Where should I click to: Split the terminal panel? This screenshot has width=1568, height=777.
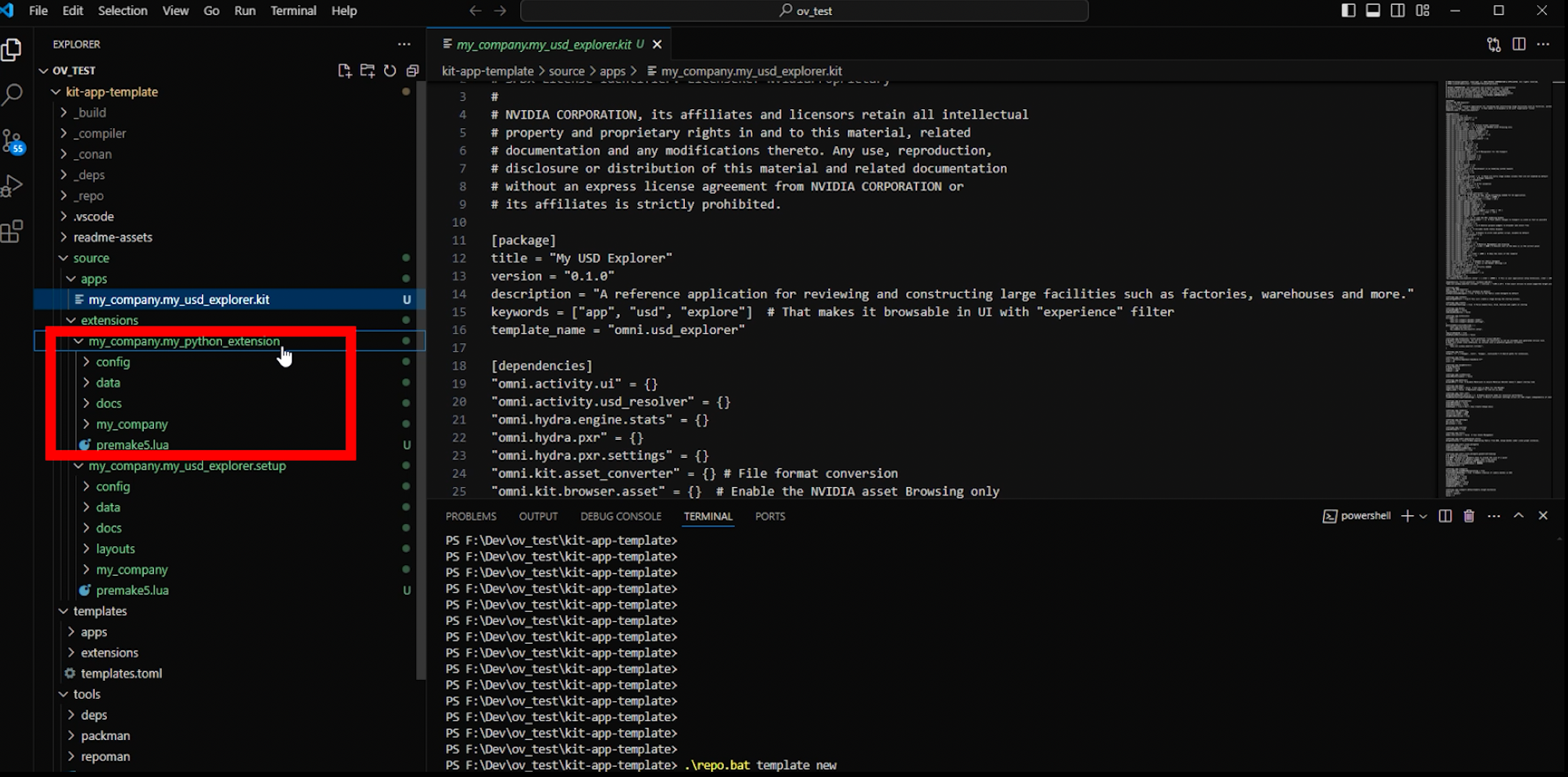click(1445, 516)
